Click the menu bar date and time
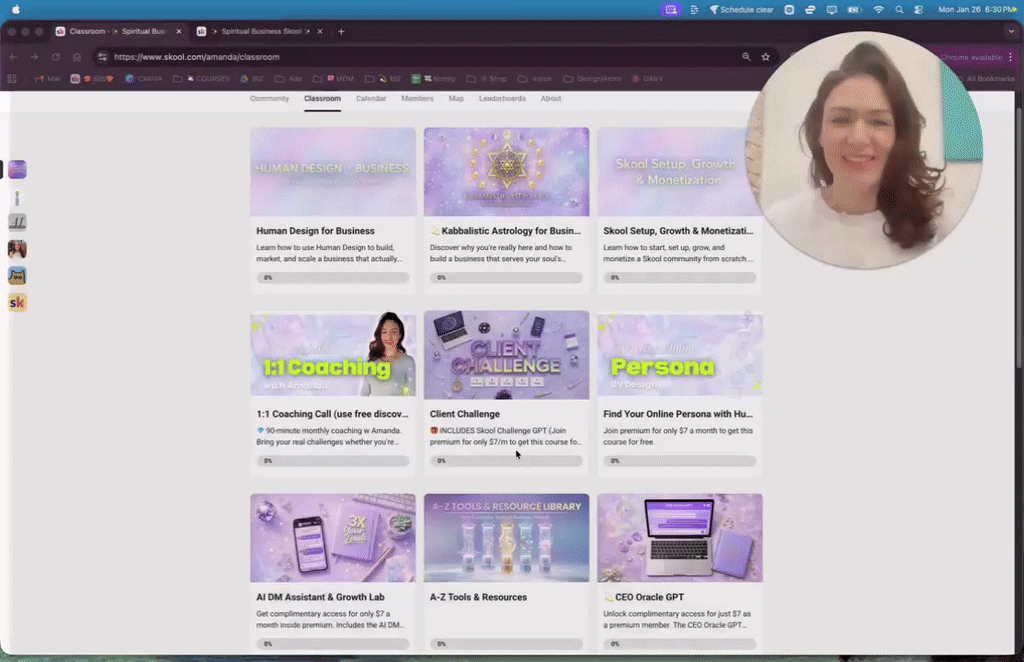This screenshot has width=1024, height=662. point(977,10)
